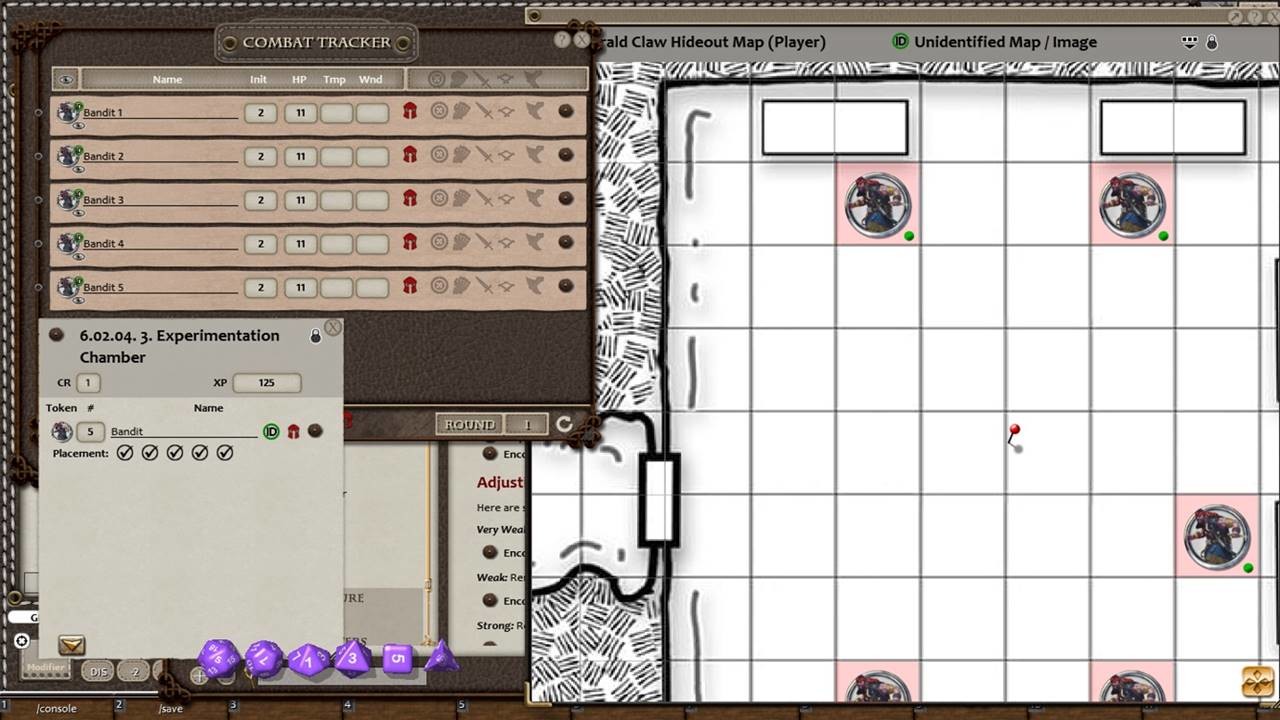Open the radial menu dot at end of Bandit 1's row

pos(565,112)
